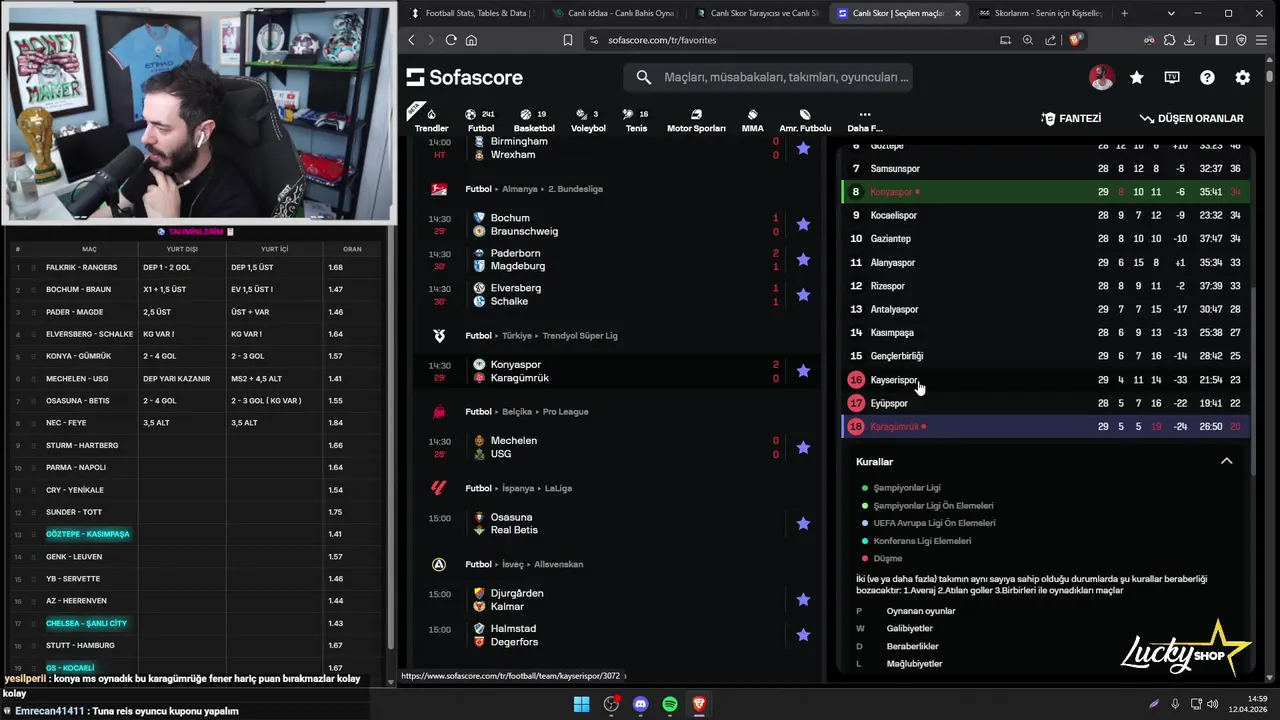Select the Basketbol sport category

tap(534, 120)
